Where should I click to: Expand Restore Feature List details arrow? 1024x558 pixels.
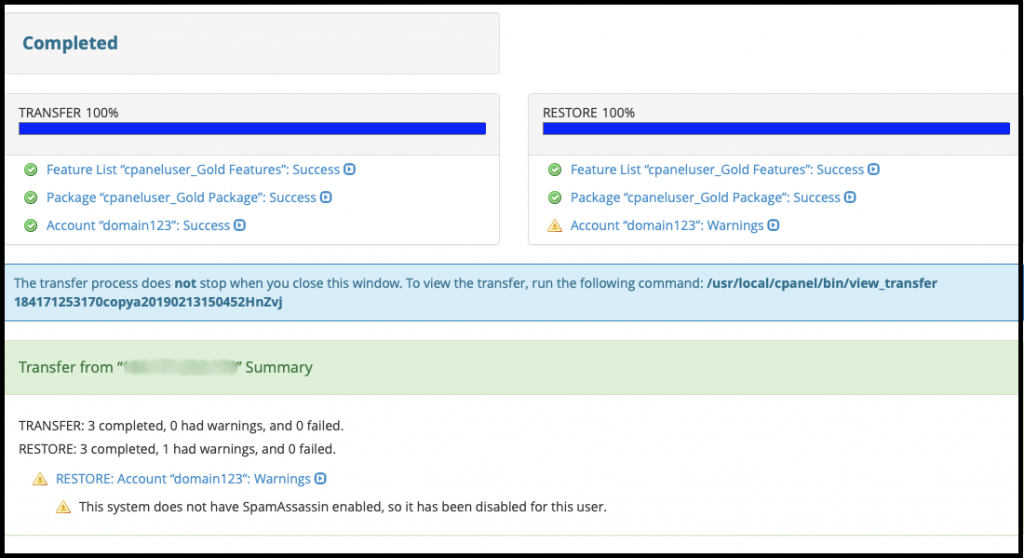[874, 169]
